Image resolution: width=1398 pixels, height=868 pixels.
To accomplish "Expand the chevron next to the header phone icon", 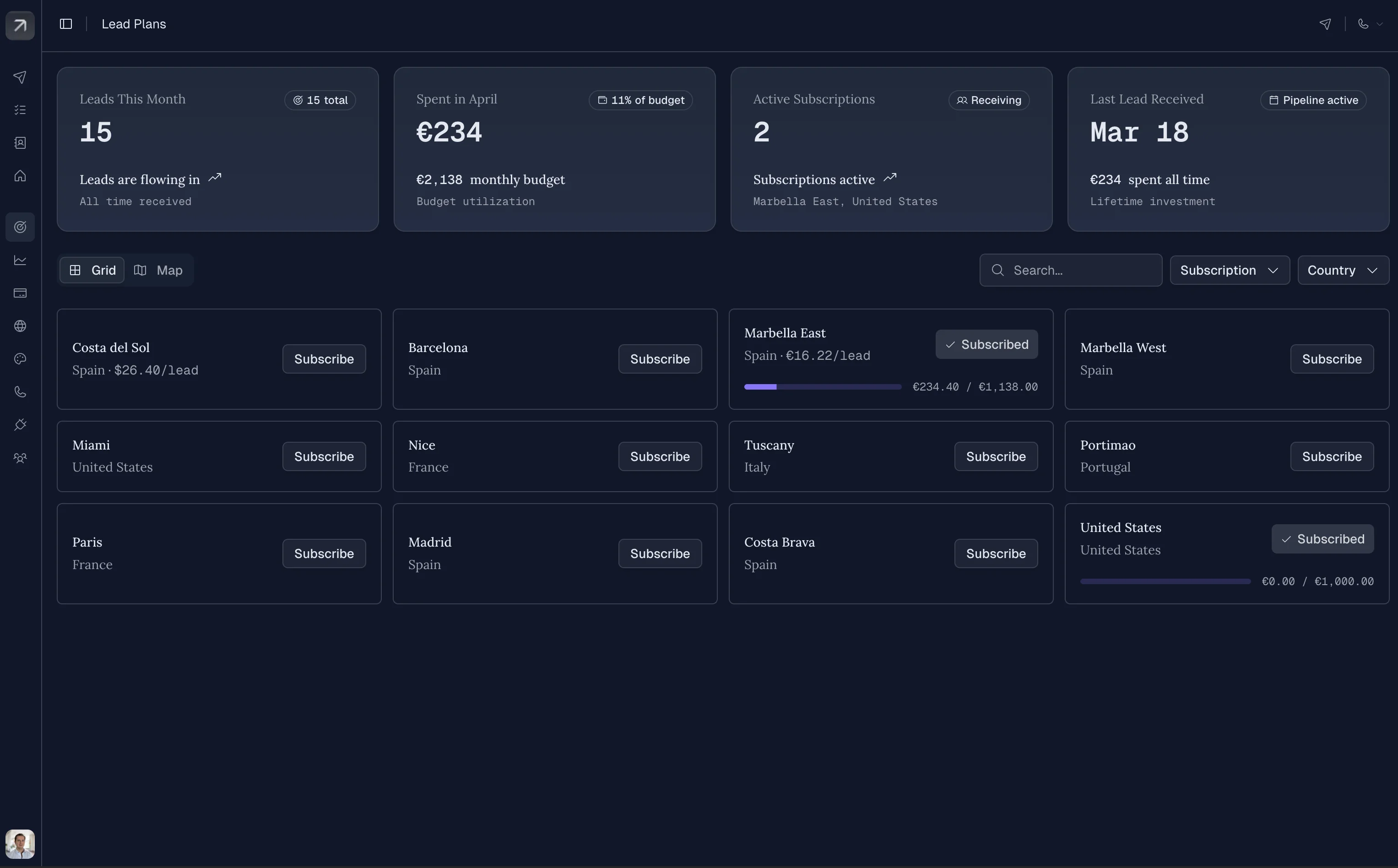I will 1381,23.
